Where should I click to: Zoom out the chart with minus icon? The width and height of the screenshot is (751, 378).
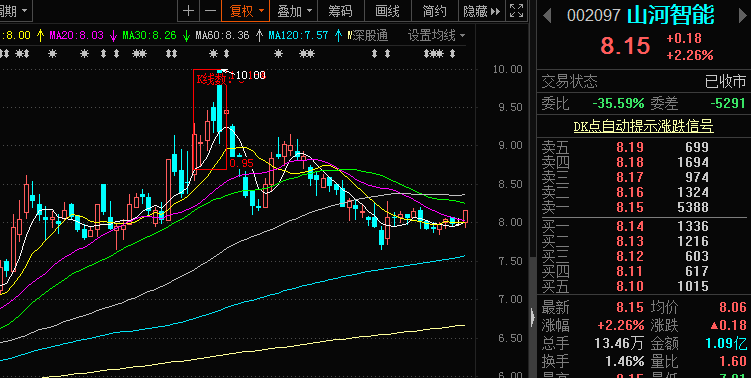coord(210,11)
